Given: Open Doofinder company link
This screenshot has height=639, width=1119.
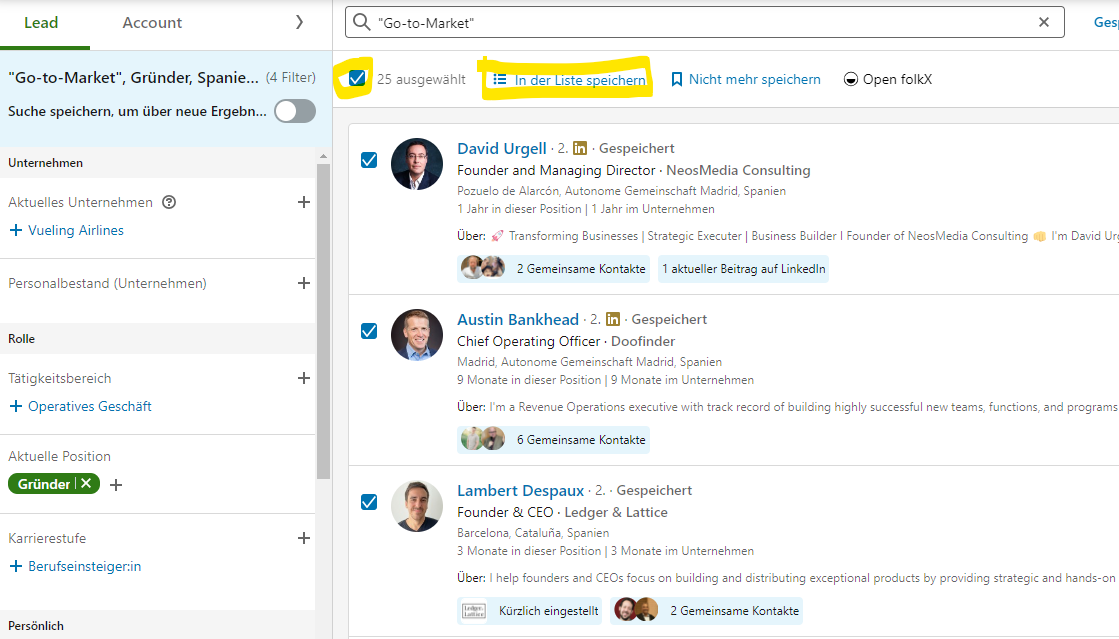Looking at the screenshot, I should (643, 341).
